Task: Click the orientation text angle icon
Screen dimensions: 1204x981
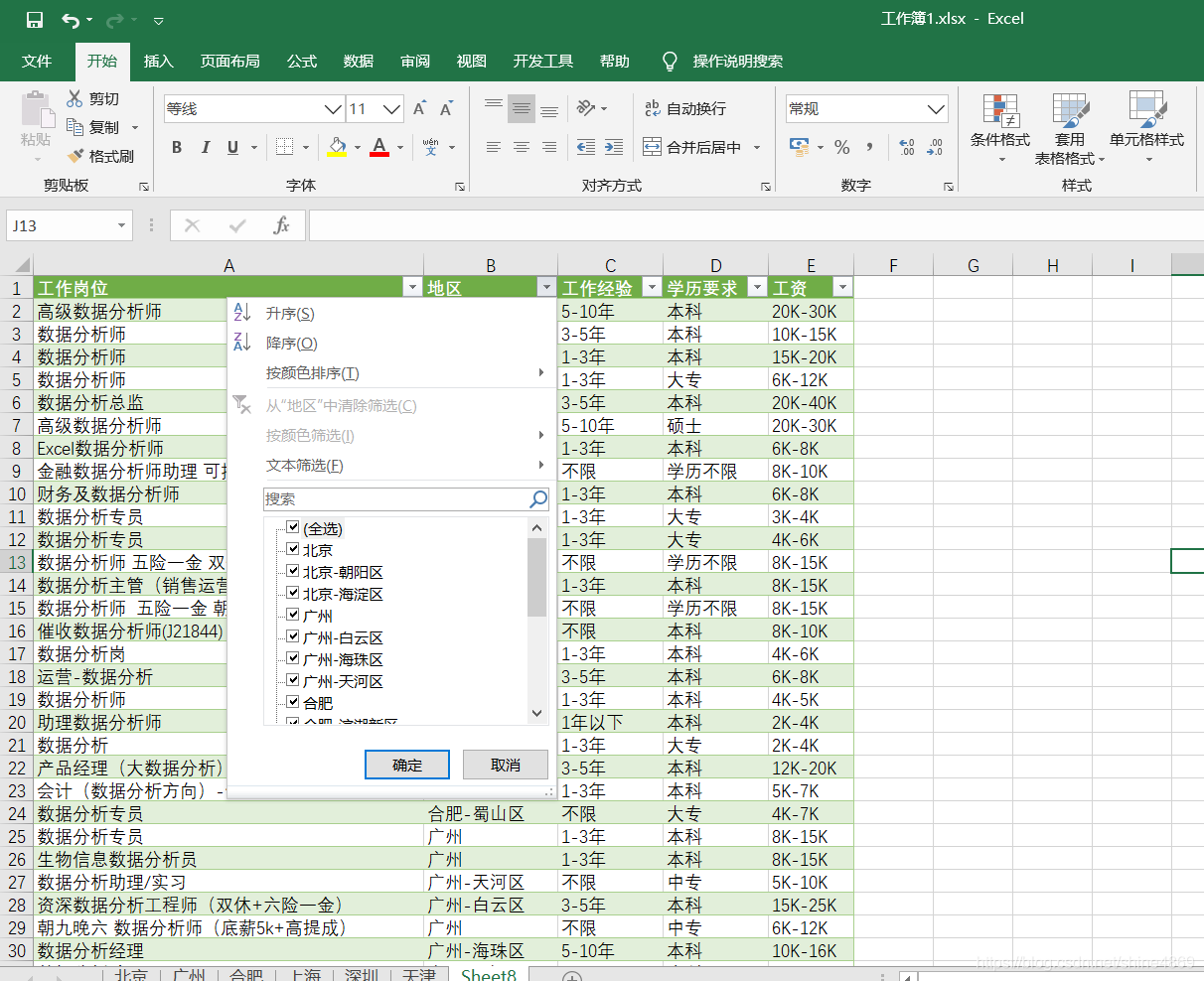Action: tap(586, 108)
